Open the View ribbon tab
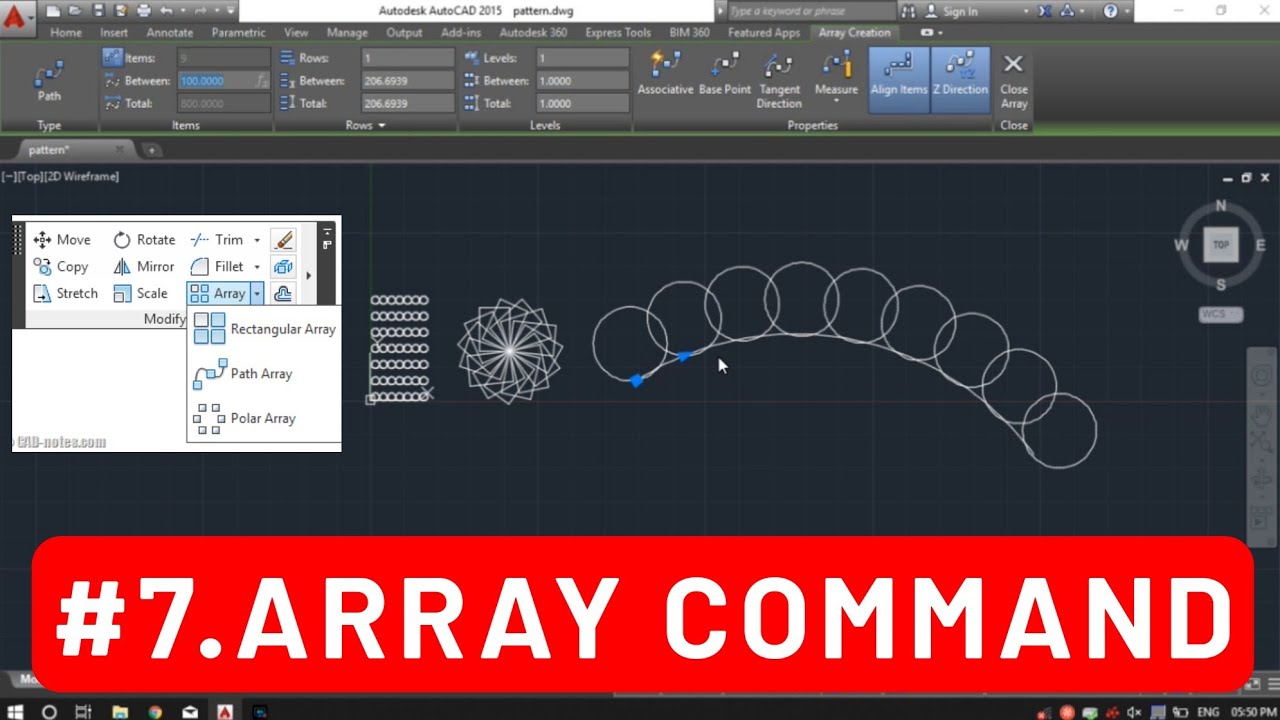This screenshot has width=1280, height=720. tap(296, 33)
